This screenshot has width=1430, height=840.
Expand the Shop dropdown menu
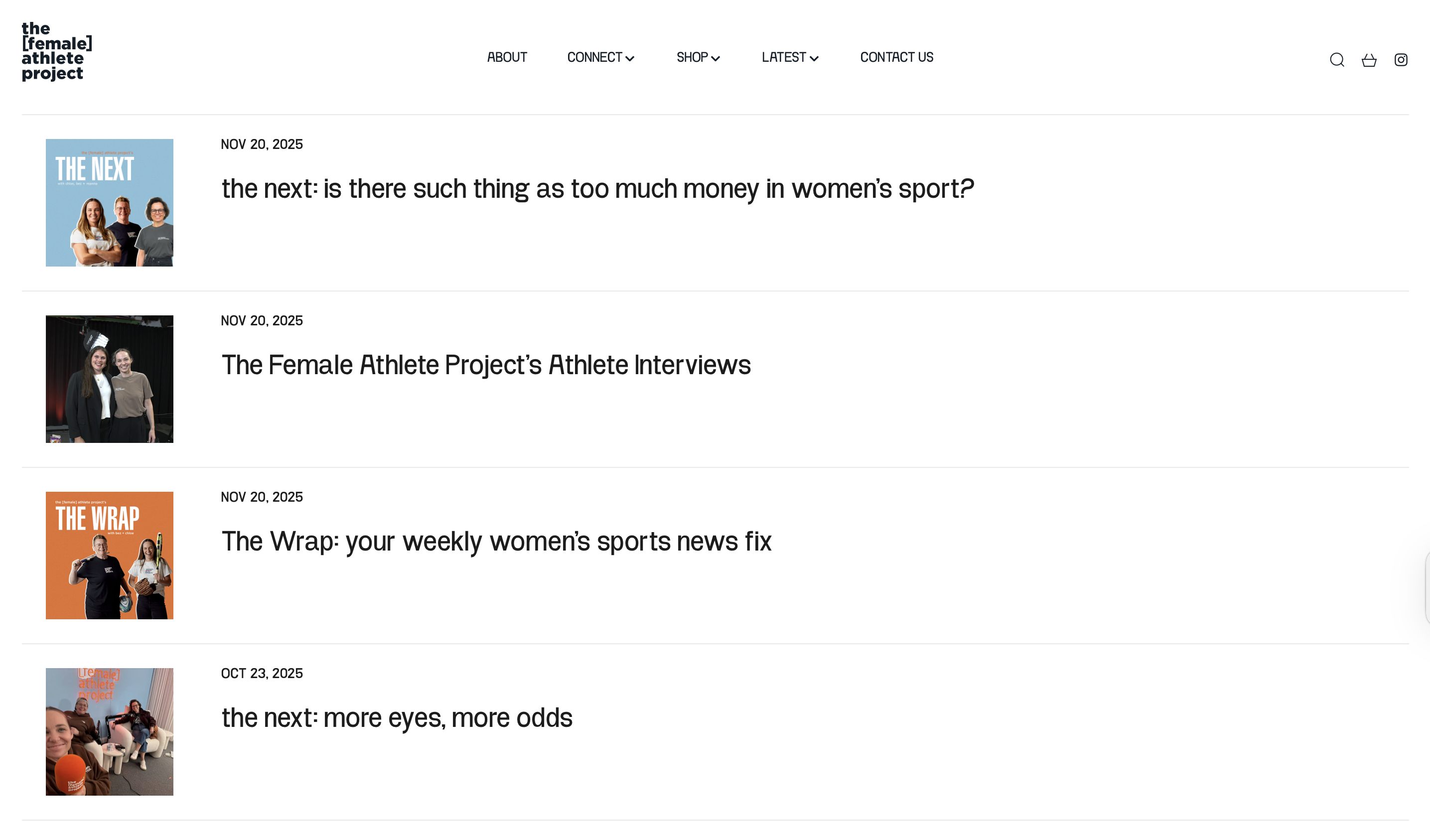pyautogui.click(x=698, y=57)
